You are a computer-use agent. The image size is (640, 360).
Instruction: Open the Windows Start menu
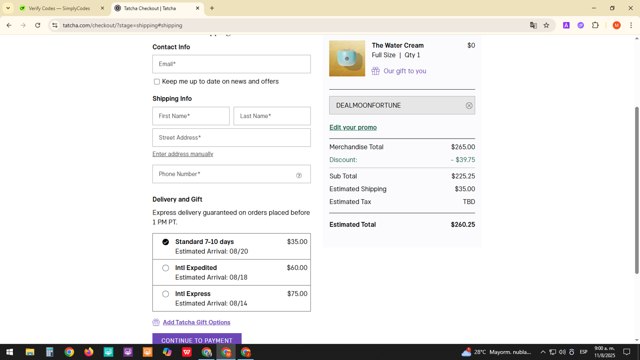(9, 352)
